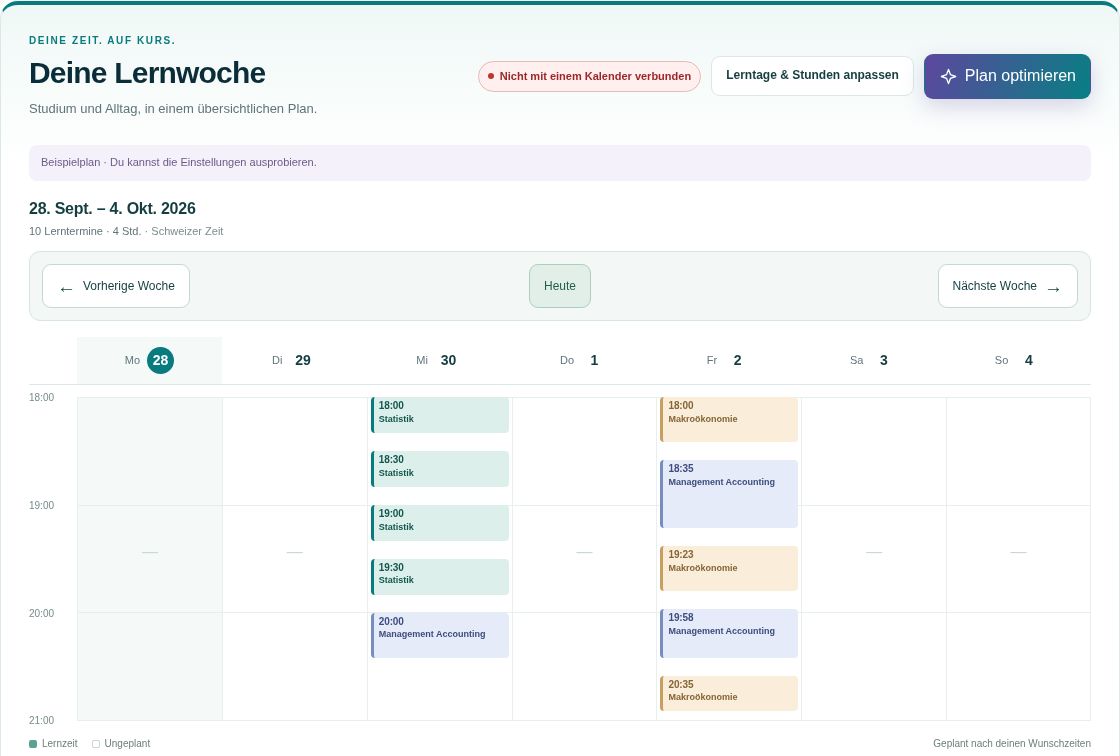Open Wednesday 19:00 Statistik session
This screenshot has height=756, width=1120.
(x=440, y=523)
